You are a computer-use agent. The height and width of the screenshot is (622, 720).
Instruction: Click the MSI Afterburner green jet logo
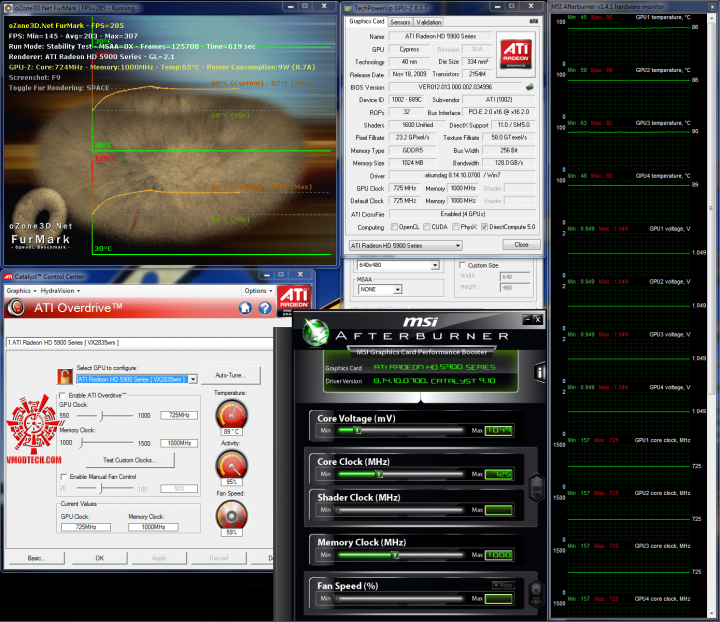(x=316, y=331)
